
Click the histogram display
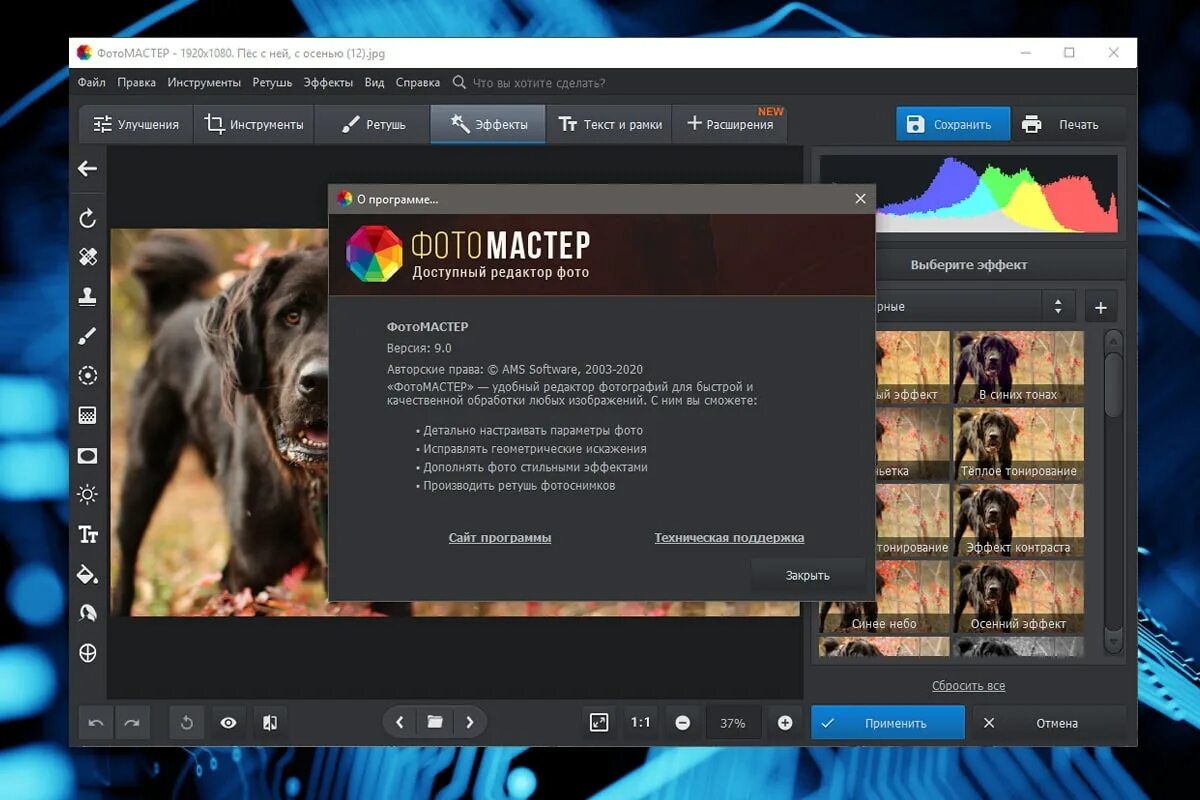969,194
